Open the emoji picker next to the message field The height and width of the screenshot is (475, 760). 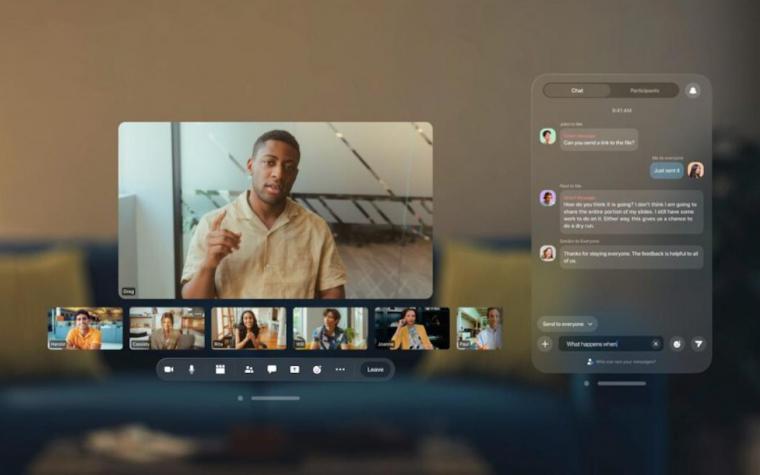[677, 344]
